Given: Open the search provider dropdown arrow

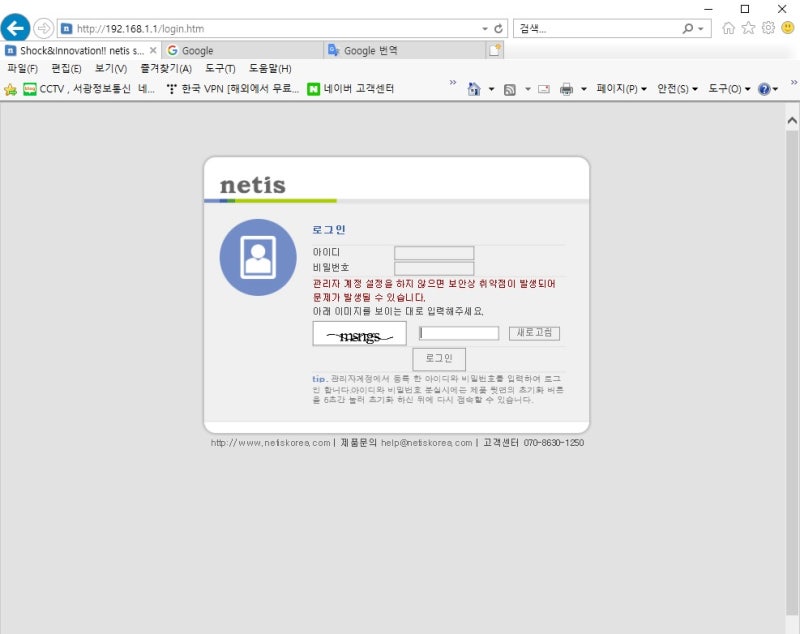Looking at the screenshot, I should 701,29.
